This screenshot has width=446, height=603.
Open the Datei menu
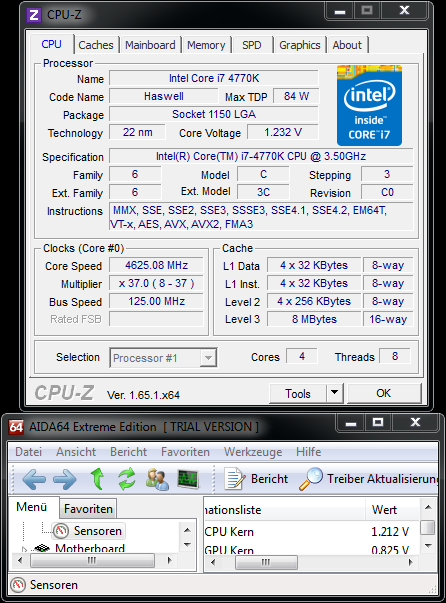click(x=28, y=451)
